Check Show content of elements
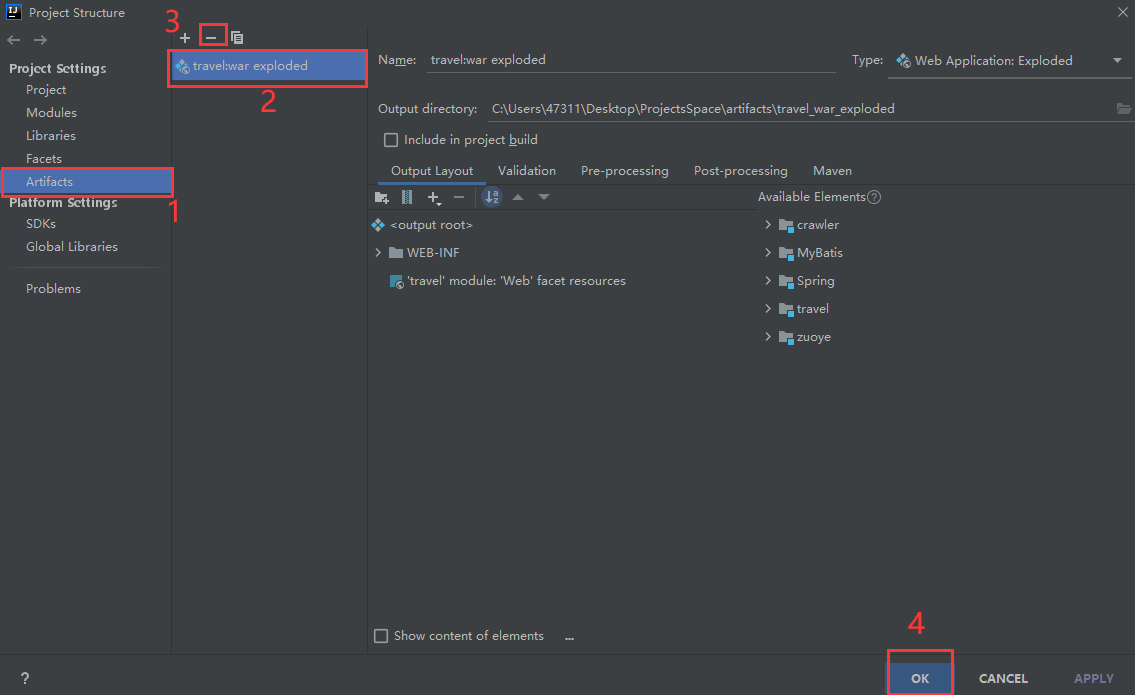The height and width of the screenshot is (695, 1135). pos(381,635)
